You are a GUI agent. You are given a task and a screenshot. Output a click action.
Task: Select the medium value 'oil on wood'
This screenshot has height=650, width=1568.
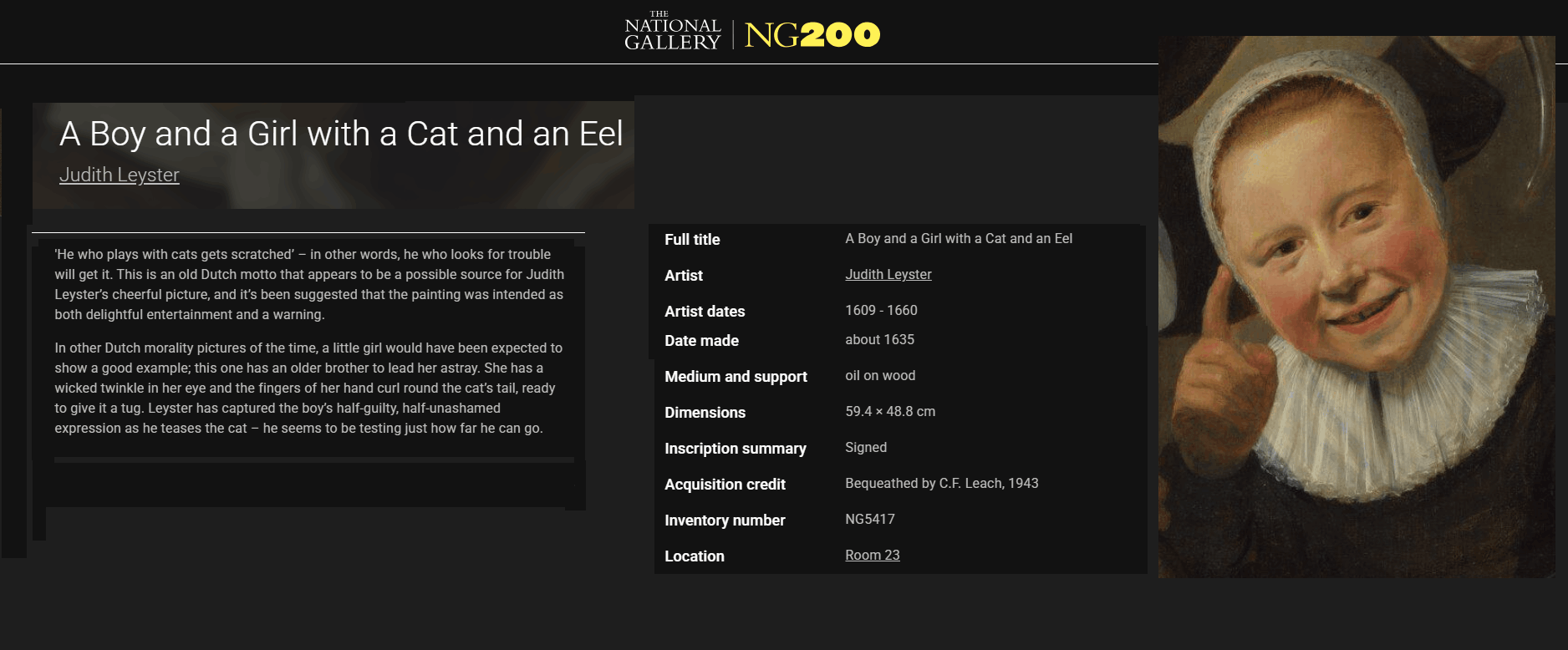coord(880,375)
